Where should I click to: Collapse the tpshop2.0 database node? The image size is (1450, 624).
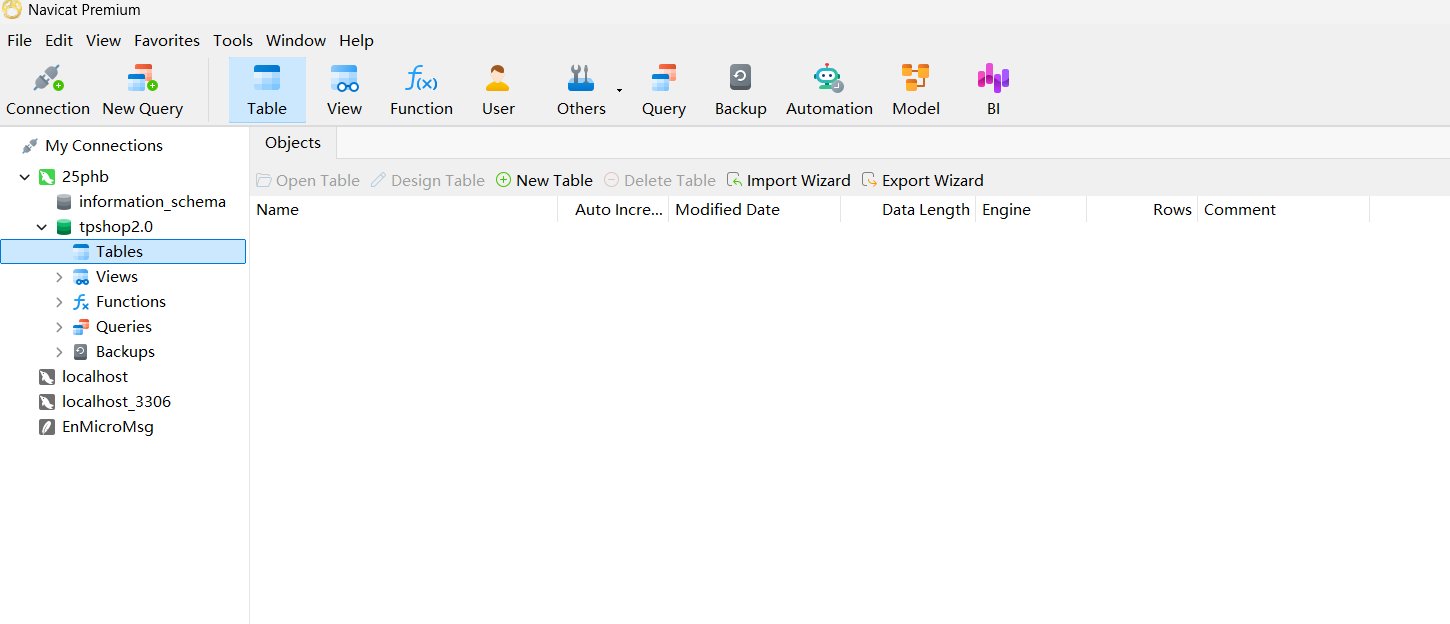point(42,227)
